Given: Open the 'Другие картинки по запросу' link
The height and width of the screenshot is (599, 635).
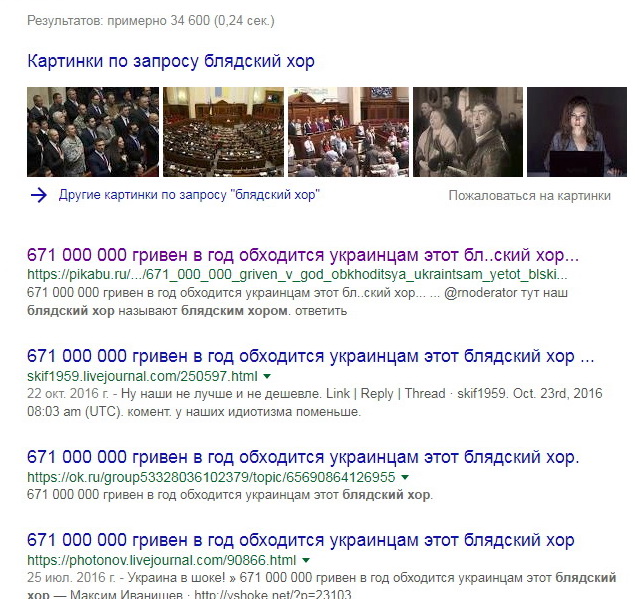Looking at the screenshot, I should point(189,195).
